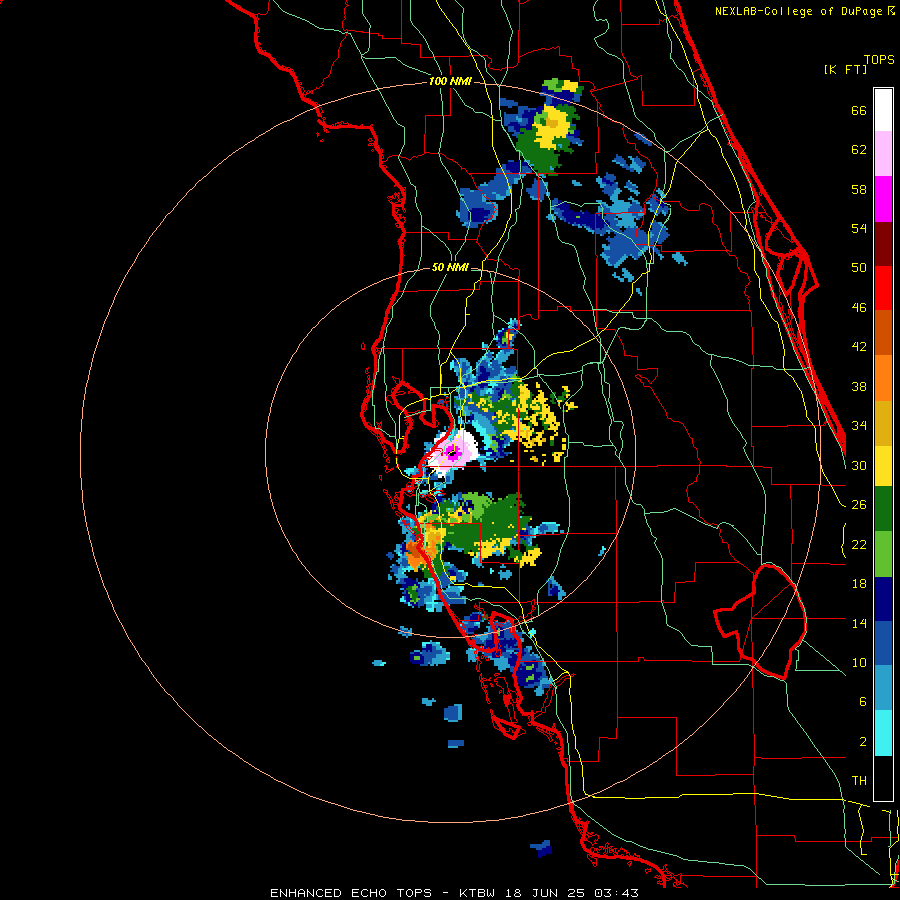900x900 pixels.
Task: Click the '66' value on the color scale
Action: click(x=859, y=110)
